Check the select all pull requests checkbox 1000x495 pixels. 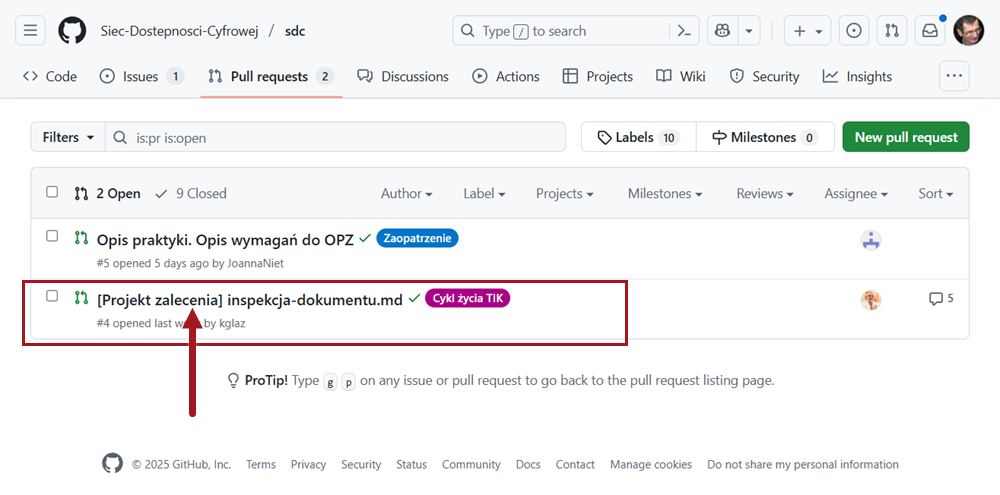pyautogui.click(x=52, y=192)
